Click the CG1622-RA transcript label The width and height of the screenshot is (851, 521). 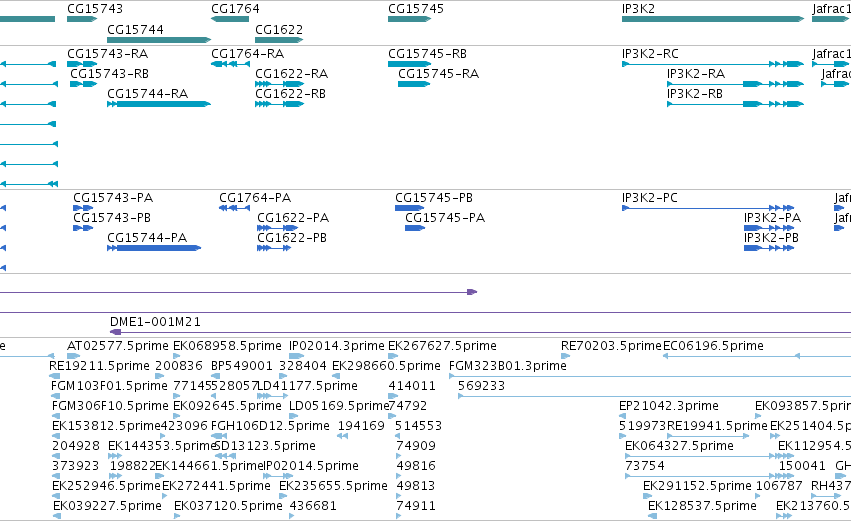point(291,74)
